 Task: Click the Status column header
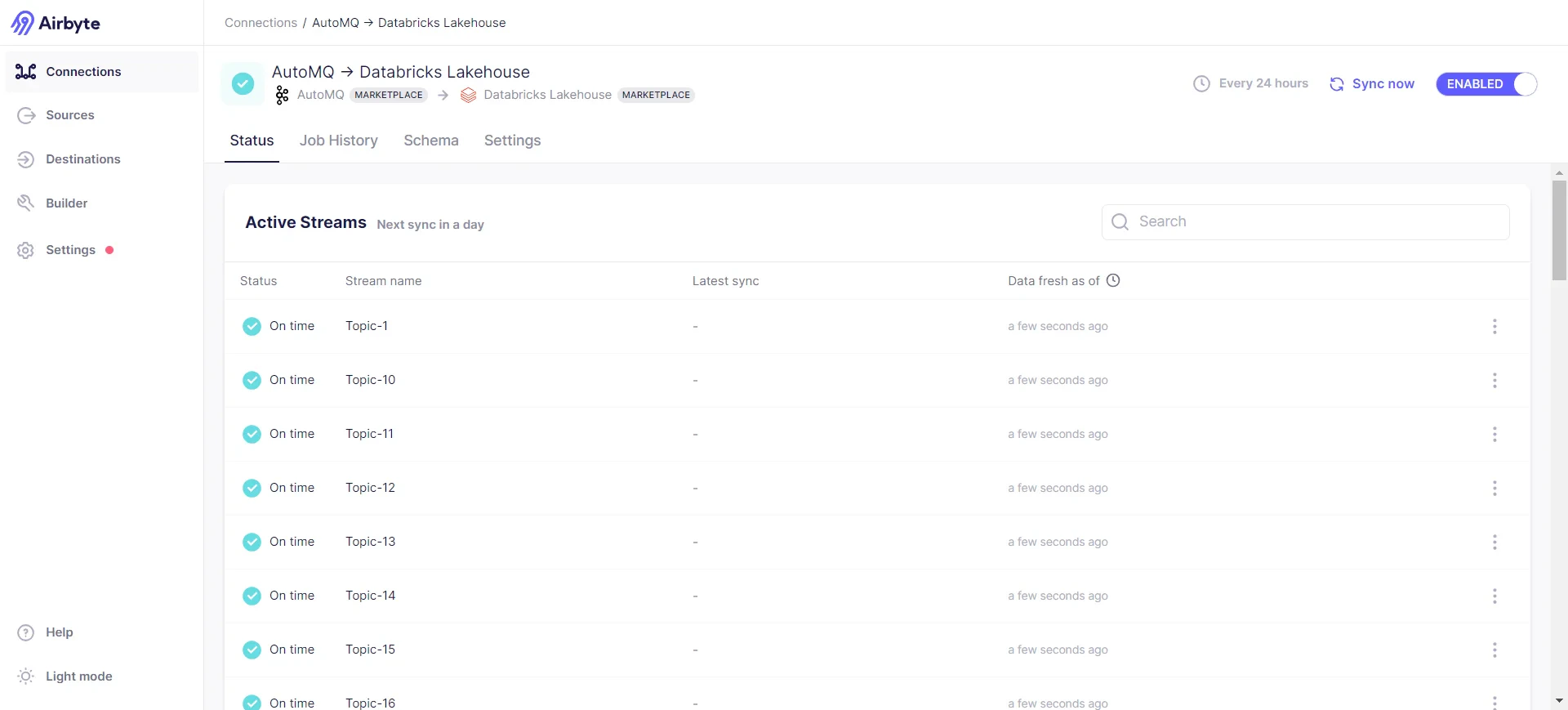(x=258, y=281)
